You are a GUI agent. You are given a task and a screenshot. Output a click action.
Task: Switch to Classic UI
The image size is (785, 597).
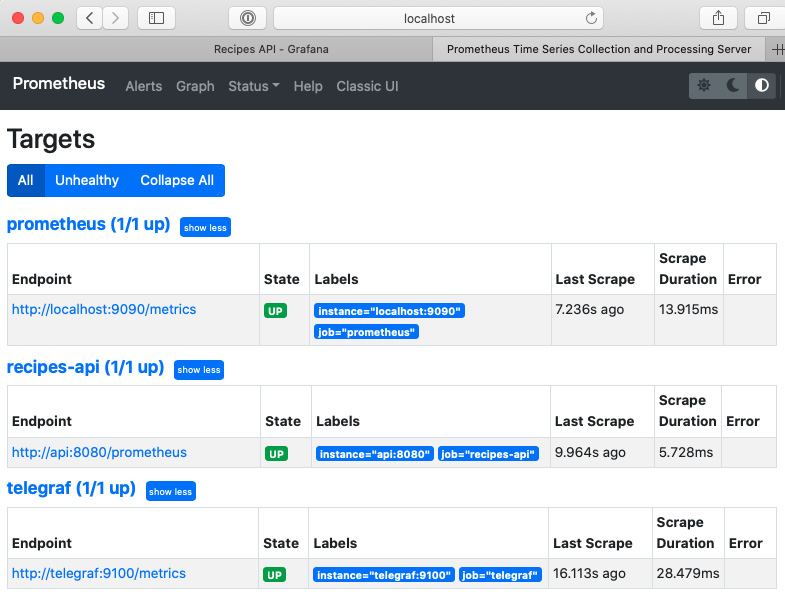(x=367, y=86)
